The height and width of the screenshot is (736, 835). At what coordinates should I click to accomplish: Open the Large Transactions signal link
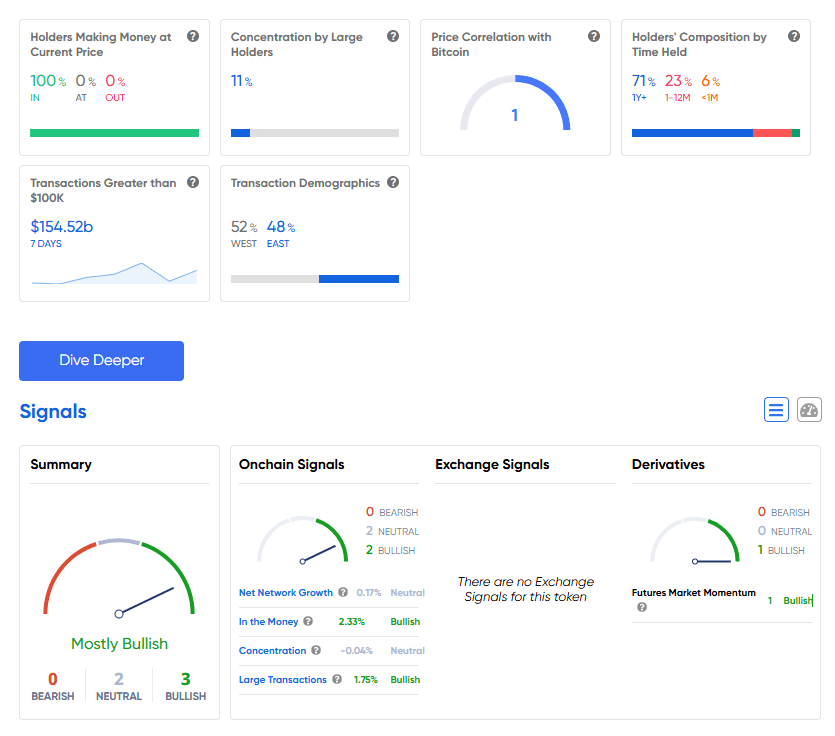coord(283,680)
